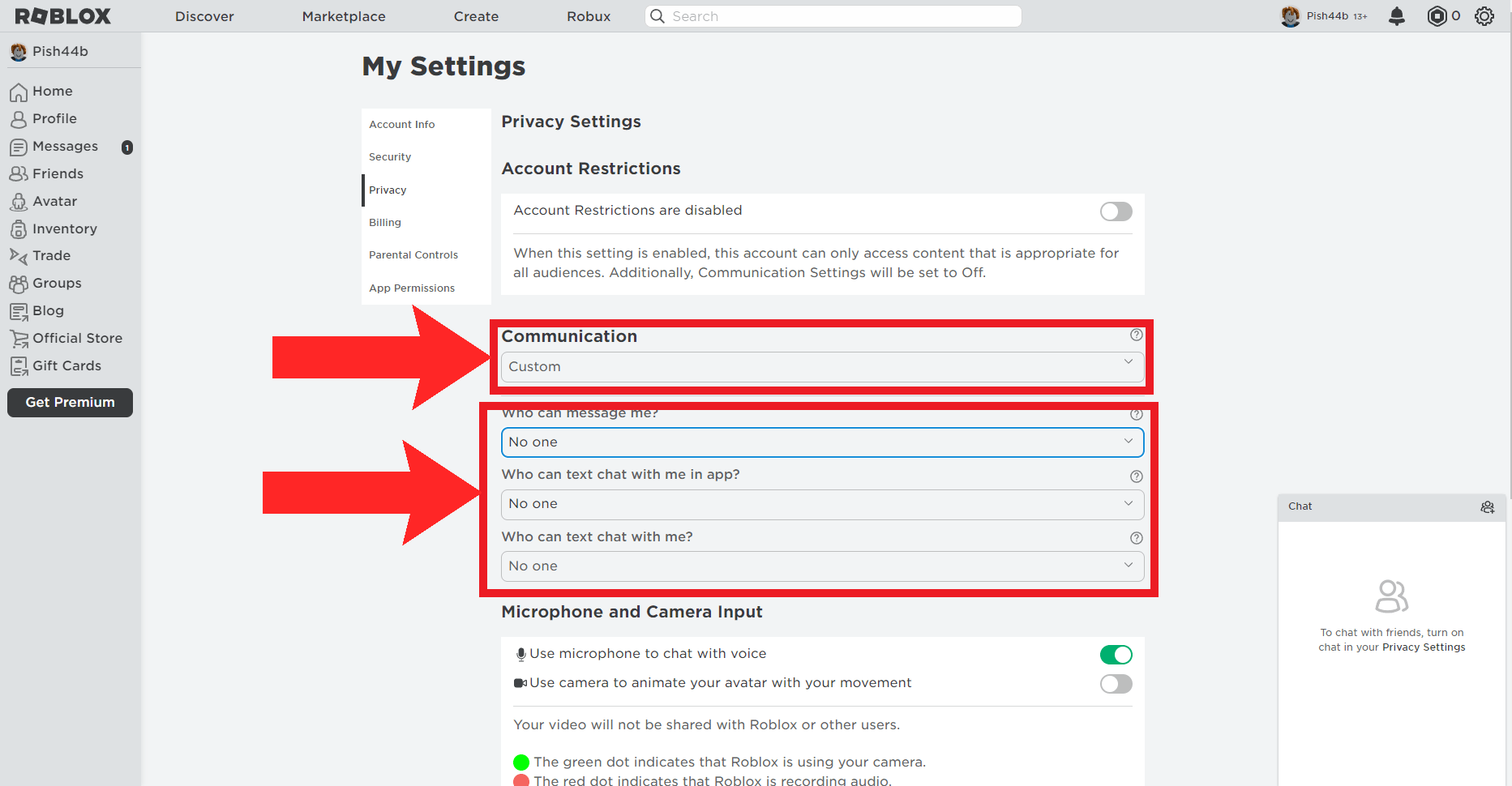This screenshot has height=786, width=1512.
Task: Open the Communication Custom dropdown
Action: pos(823,367)
